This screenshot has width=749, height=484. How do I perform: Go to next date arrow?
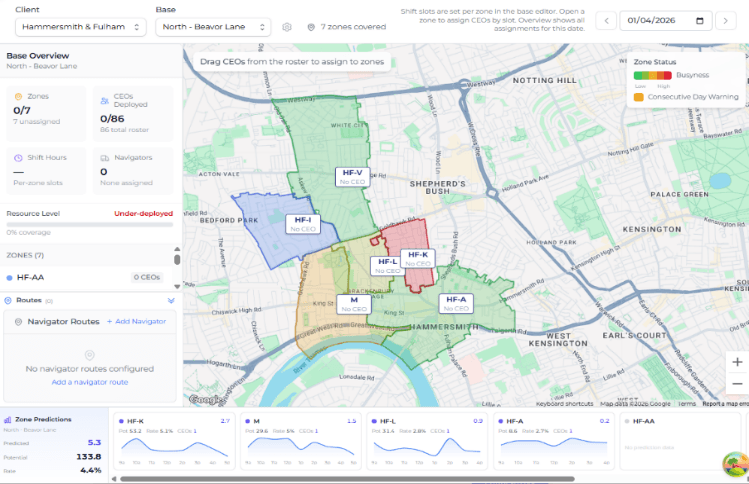pos(726,21)
